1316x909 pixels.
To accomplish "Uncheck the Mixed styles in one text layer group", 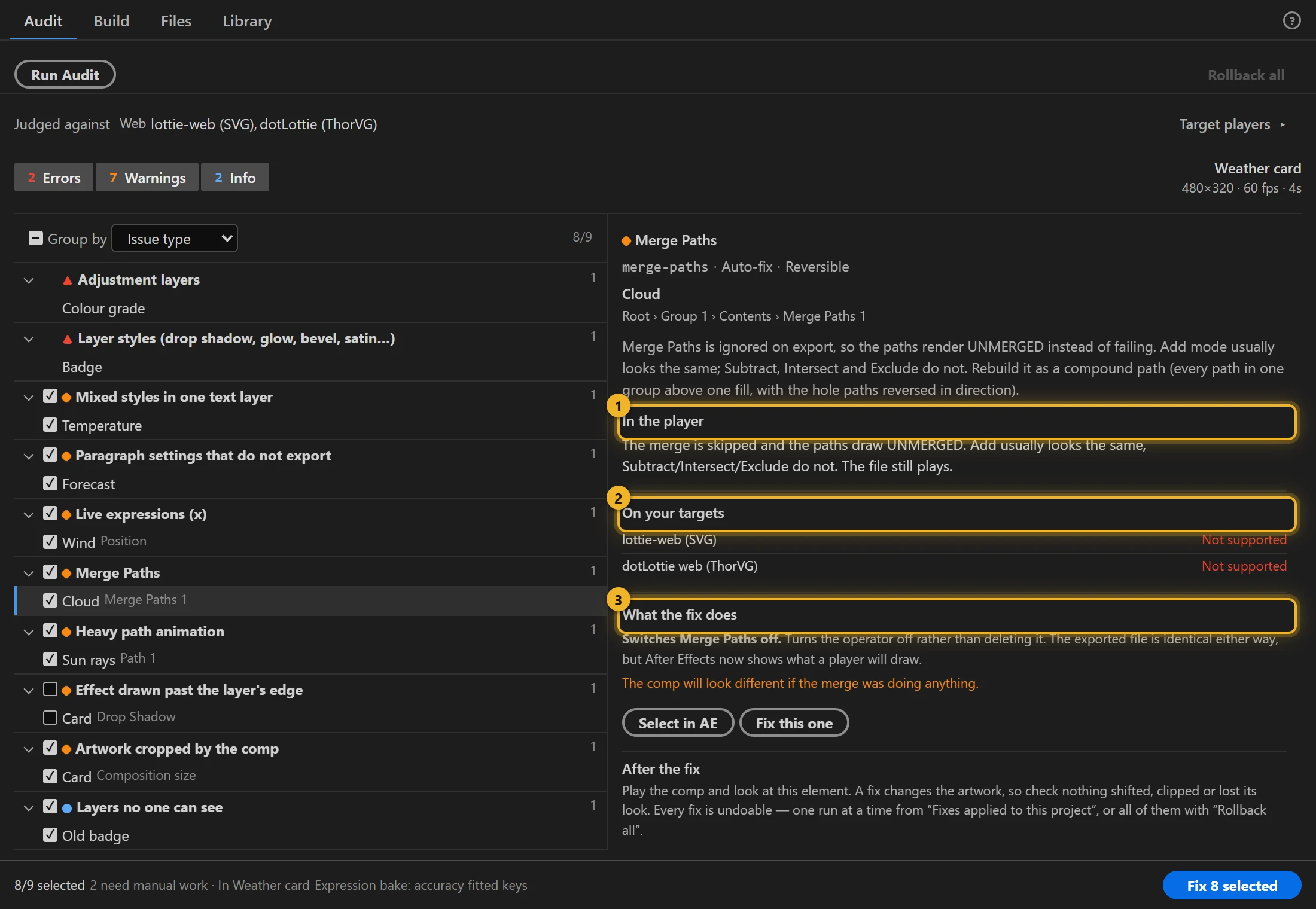I will [x=50, y=396].
